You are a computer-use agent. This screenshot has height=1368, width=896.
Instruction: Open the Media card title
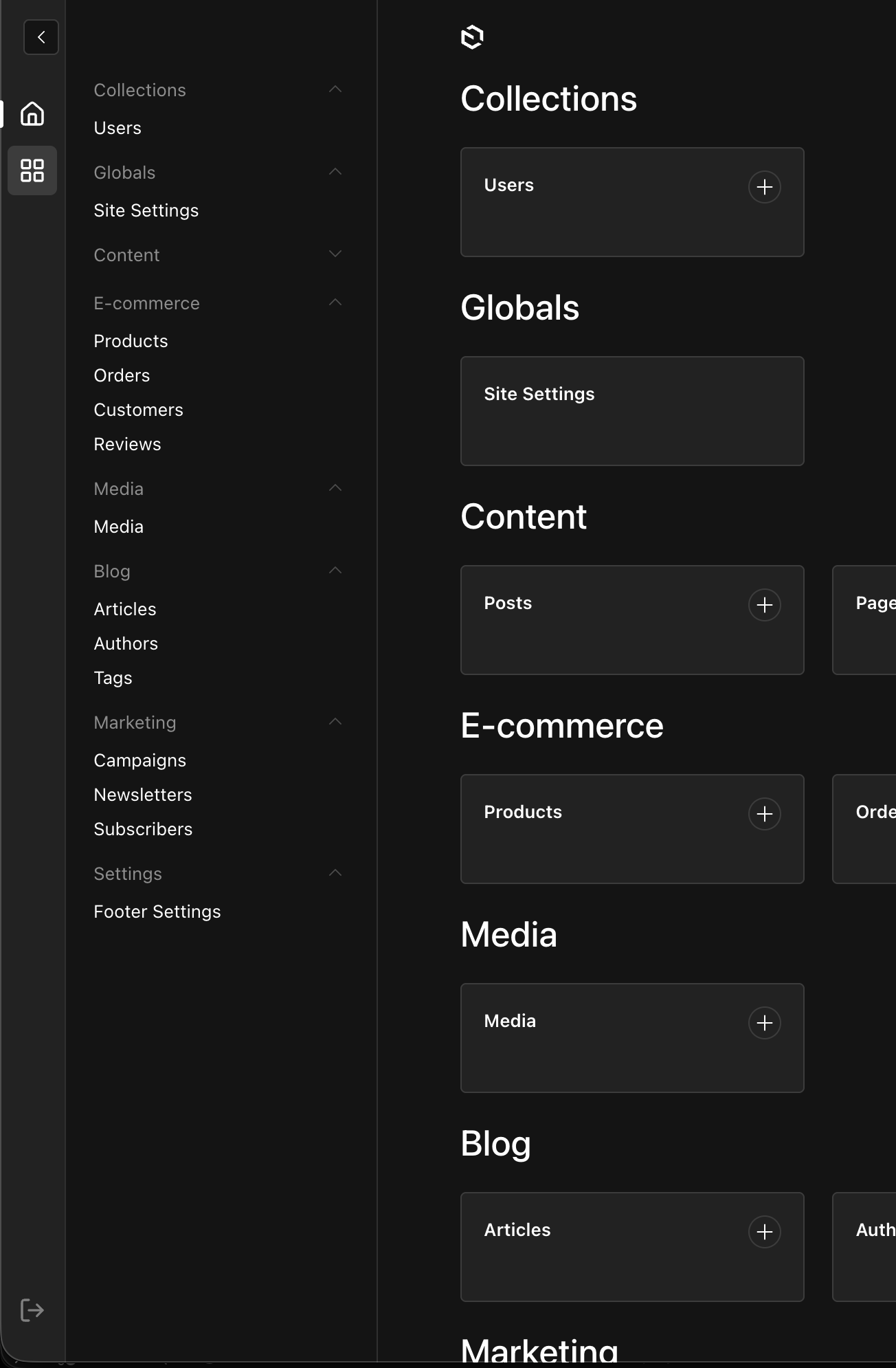510,1021
